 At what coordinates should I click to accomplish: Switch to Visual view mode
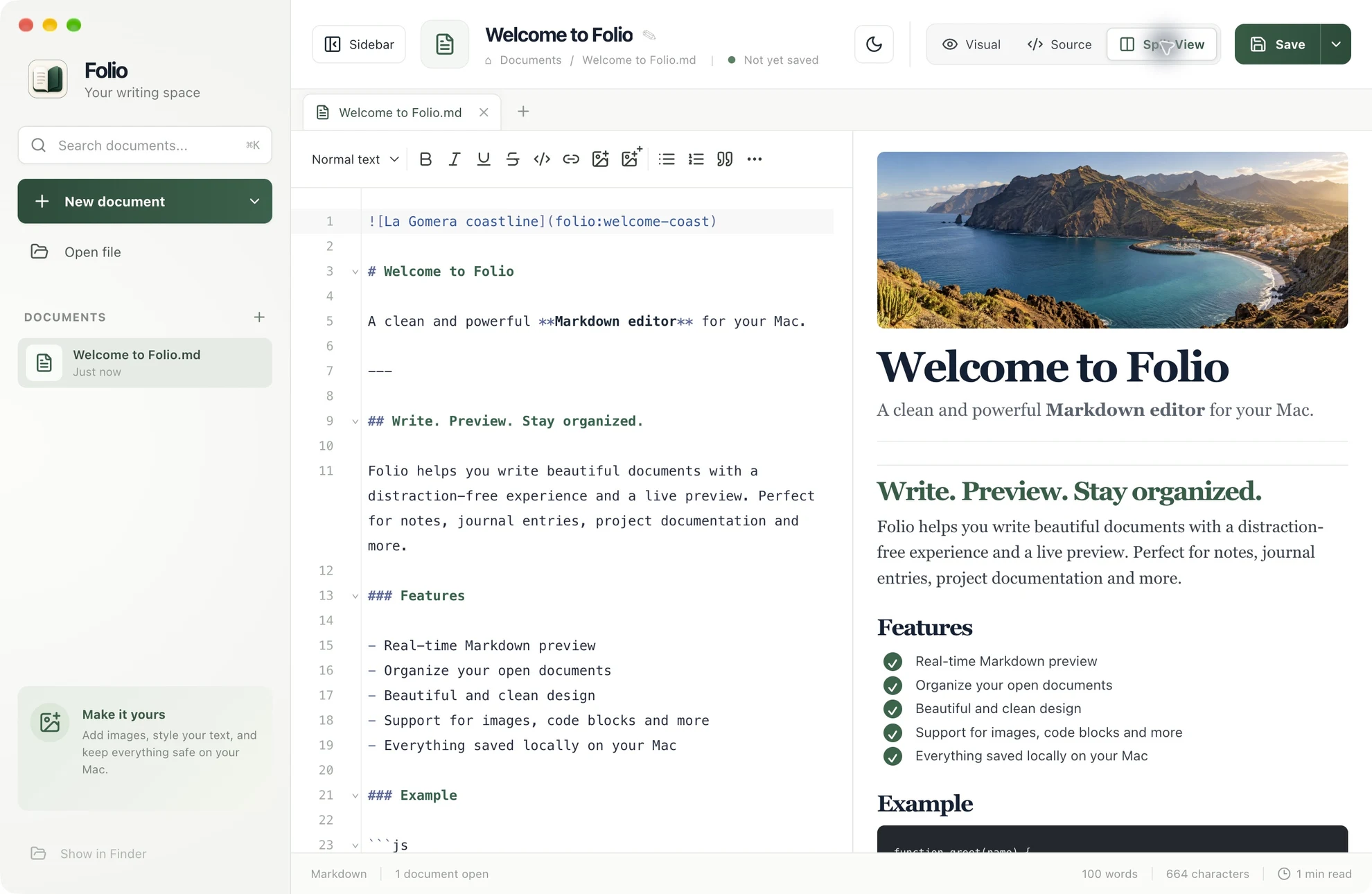point(971,44)
